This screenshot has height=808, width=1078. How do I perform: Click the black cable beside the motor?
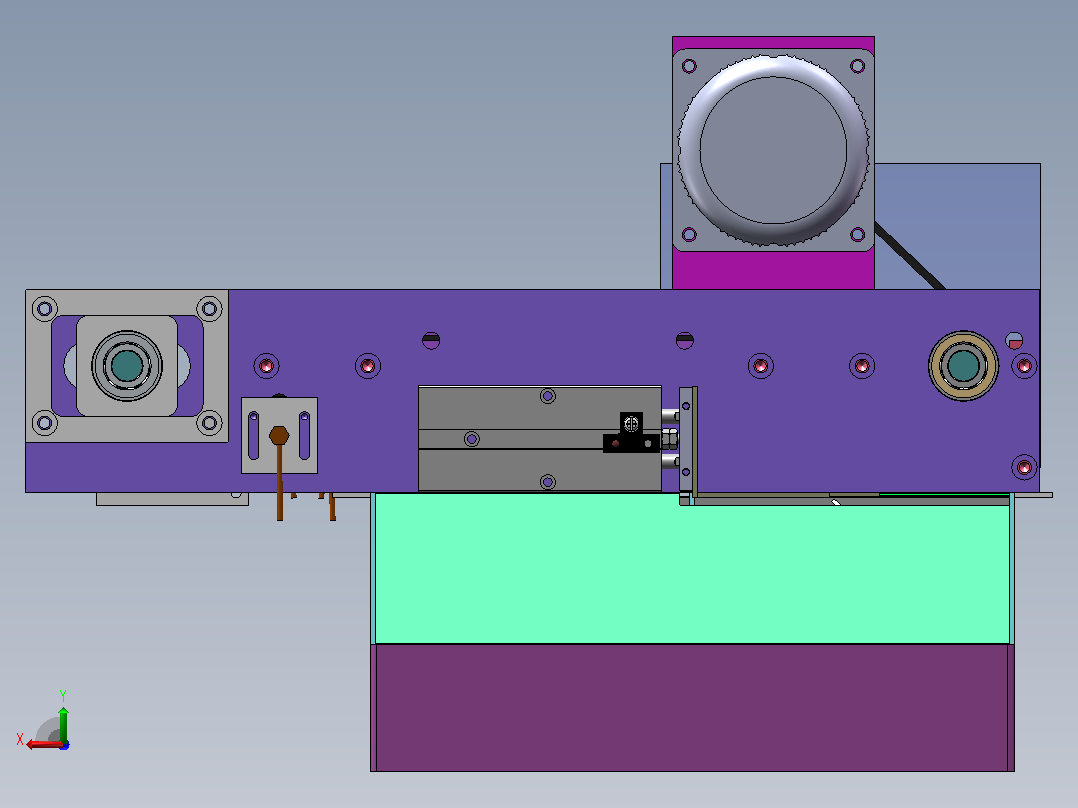909,255
